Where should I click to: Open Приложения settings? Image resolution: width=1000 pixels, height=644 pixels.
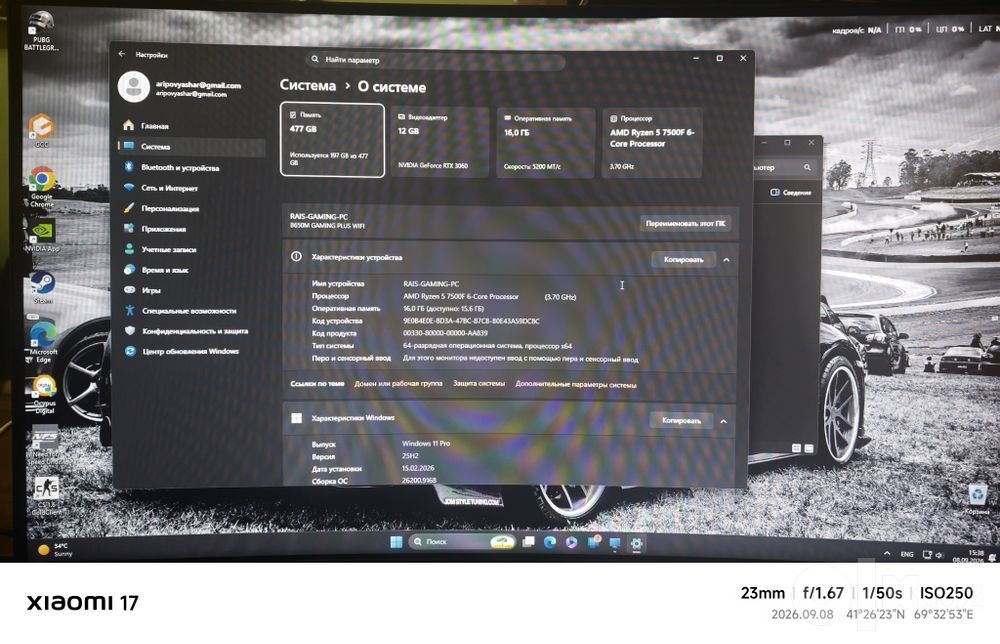point(192,228)
